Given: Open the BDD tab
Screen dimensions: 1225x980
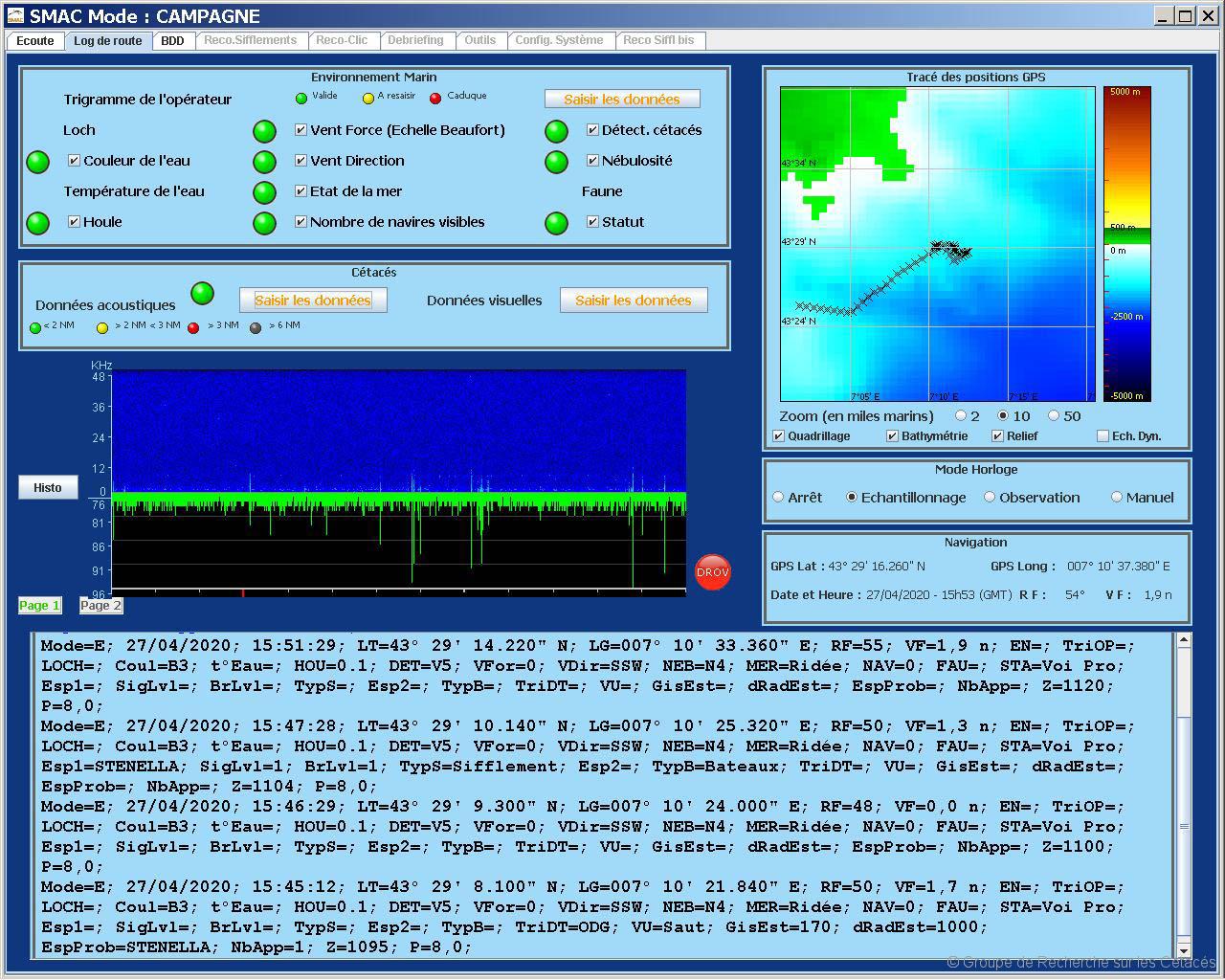Looking at the screenshot, I should (x=172, y=41).
